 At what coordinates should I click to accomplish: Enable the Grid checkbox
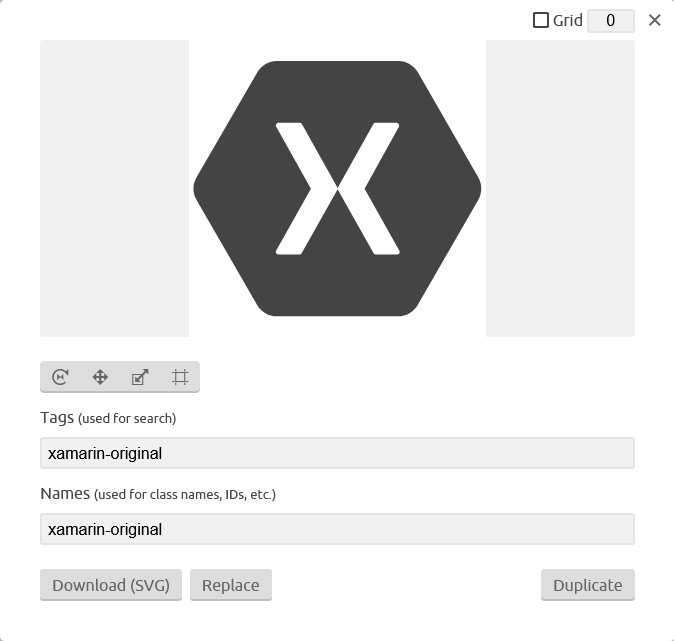pyautogui.click(x=541, y=20)
